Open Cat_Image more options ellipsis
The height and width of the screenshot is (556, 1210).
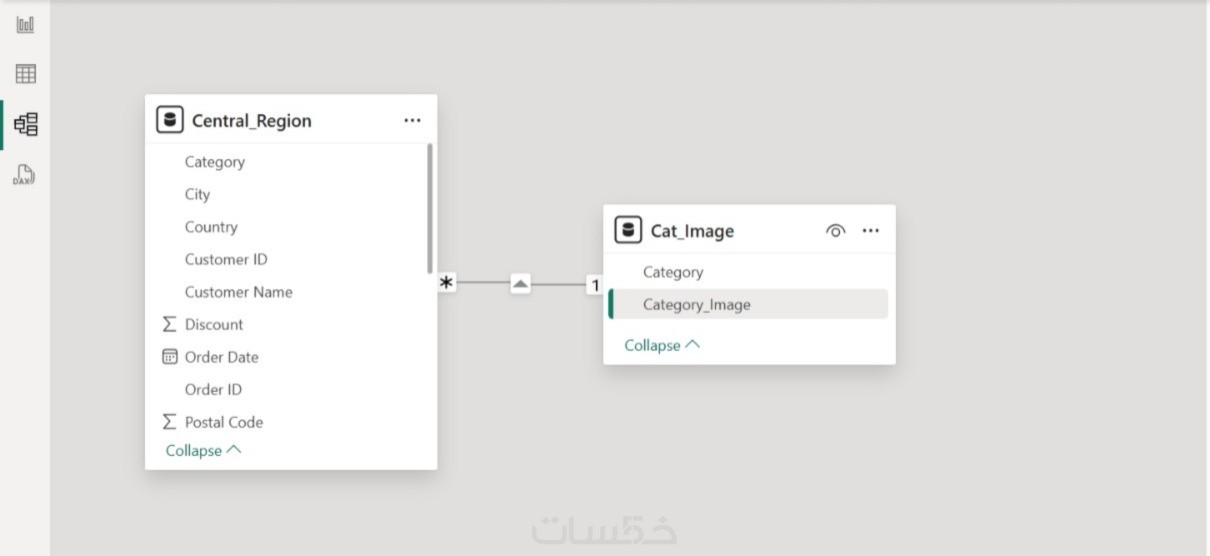point(871,231)
